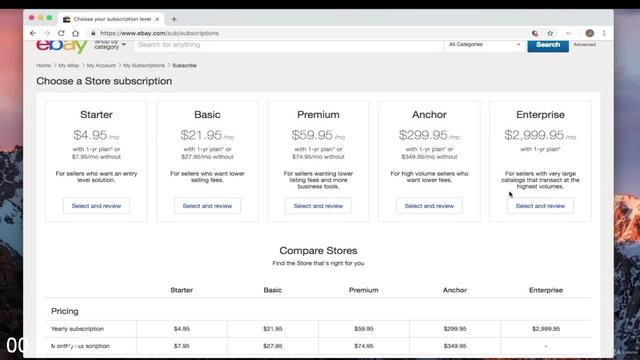The height and width of the screenshot is (360, 640).
Task: Open My Account breadcrumb link
Action: tap(101, 65)
